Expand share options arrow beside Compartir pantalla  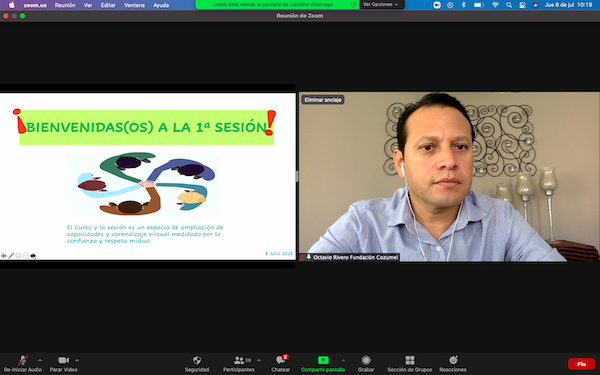pos(343,360)
